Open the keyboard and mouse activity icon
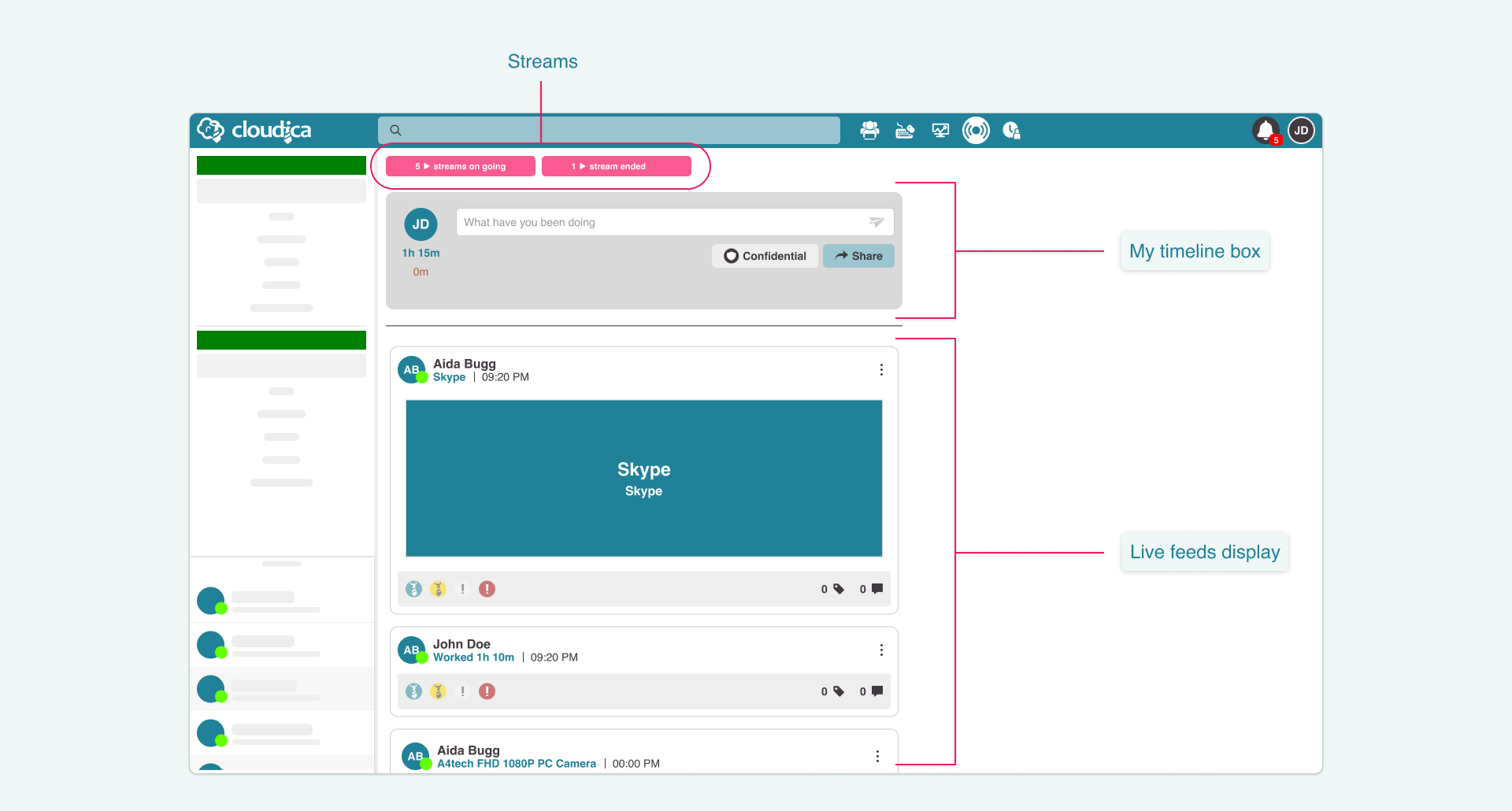Screen dimensions: 1512x811 pos(905,130)
